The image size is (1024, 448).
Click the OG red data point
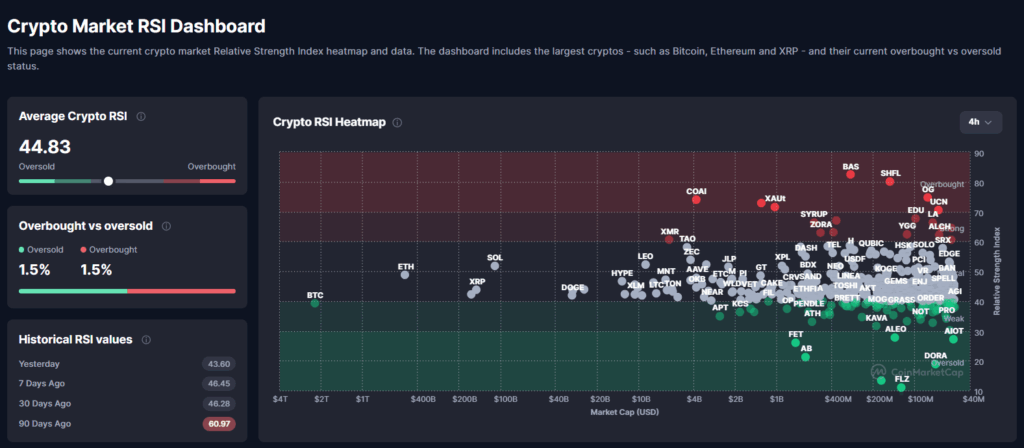point(927,197)
